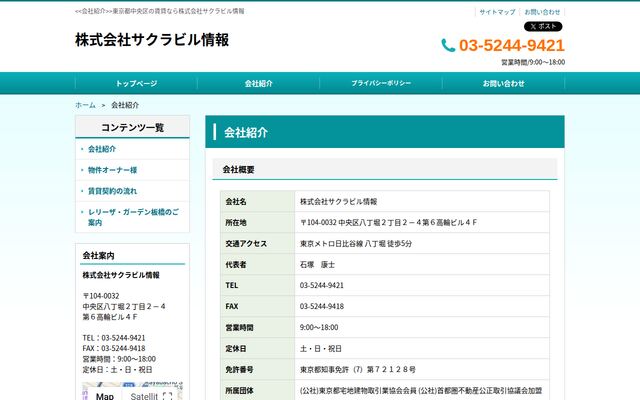Click the address 〒104-0032 中央区八丁堀 table cell

point(422,222)
